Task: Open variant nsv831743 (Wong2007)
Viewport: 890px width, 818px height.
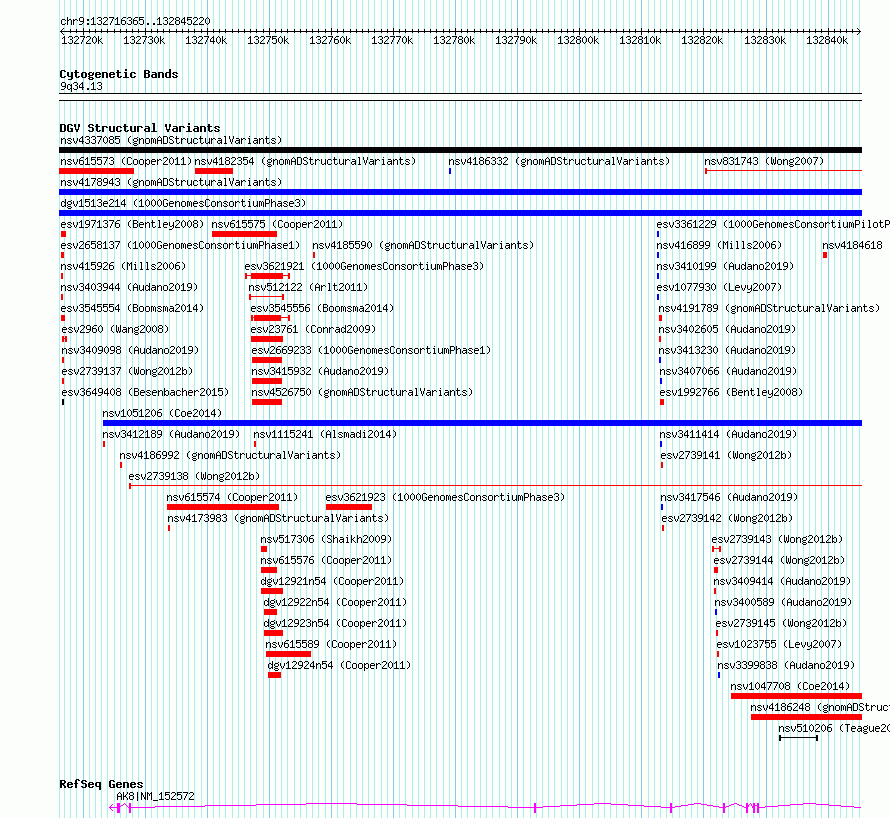Action: [x=764, y=161]
